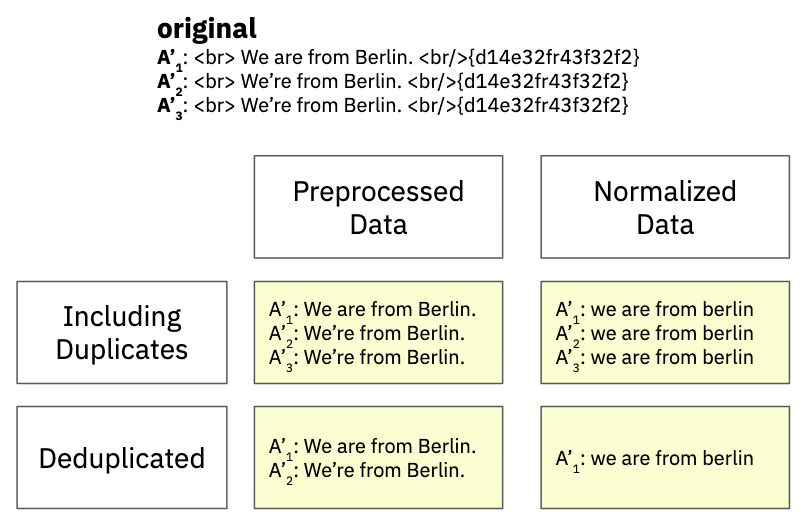Select "We're from Berlin." in Deduplicated Preprocessed cell
Image resolution: width=809 pixels, height=520 pixels.
(x=385, y=470)
